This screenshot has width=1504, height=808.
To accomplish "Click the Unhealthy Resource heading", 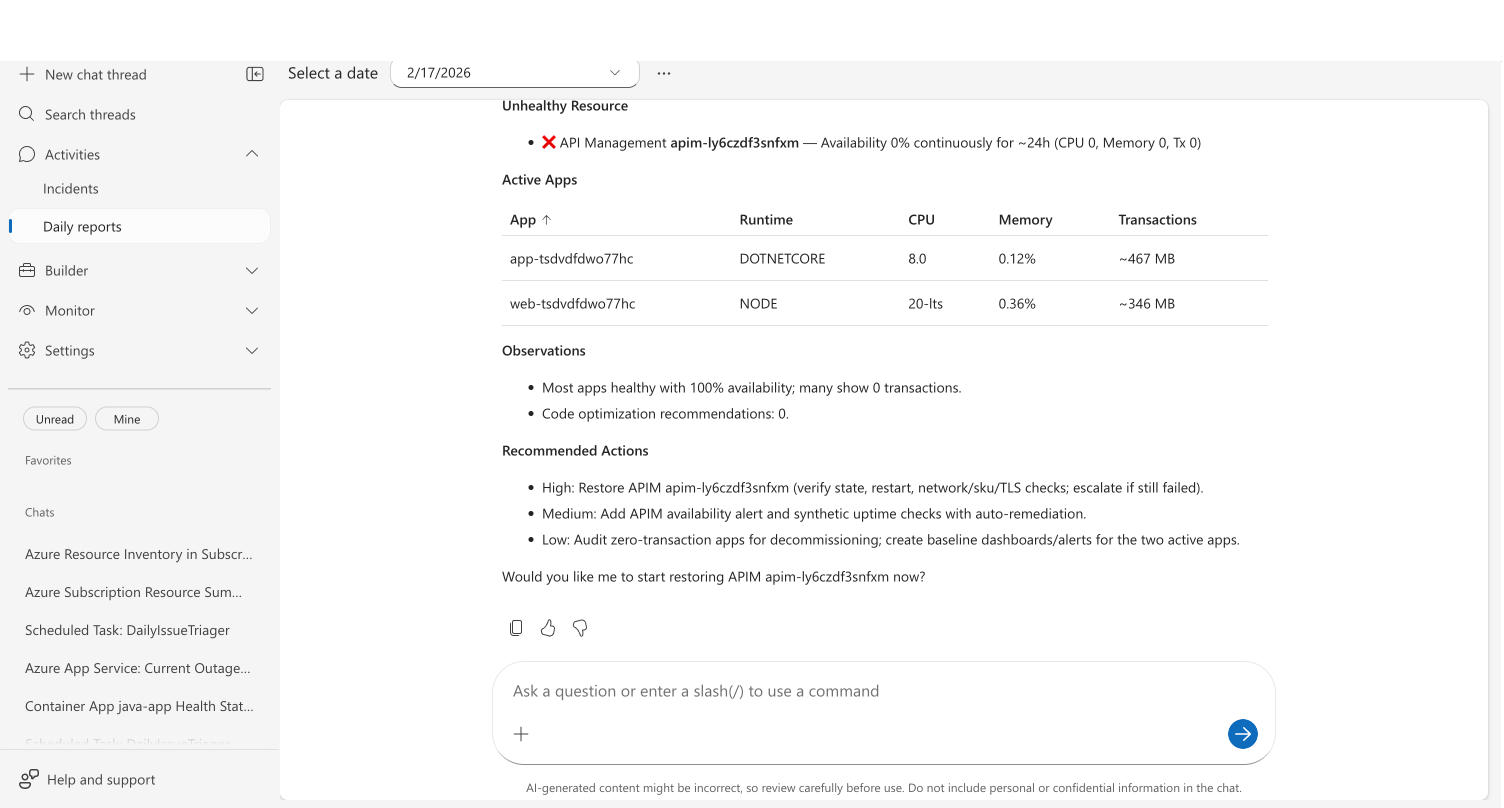I will click(565, 106).
